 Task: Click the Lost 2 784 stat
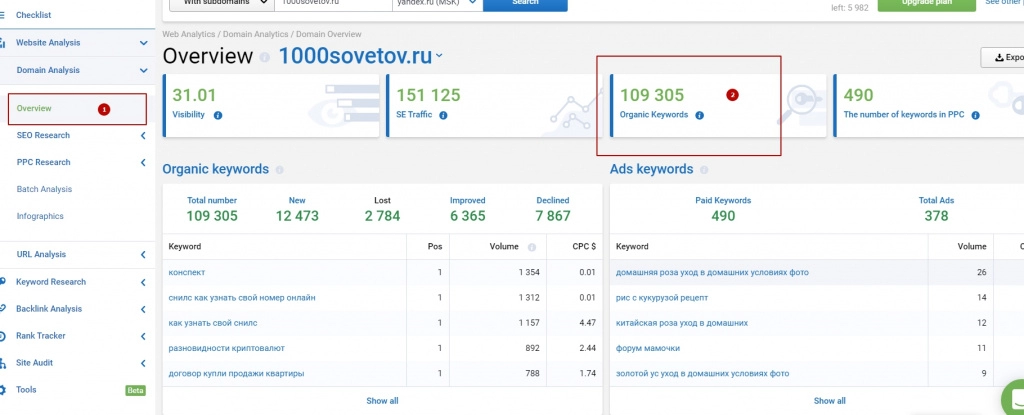383,209
